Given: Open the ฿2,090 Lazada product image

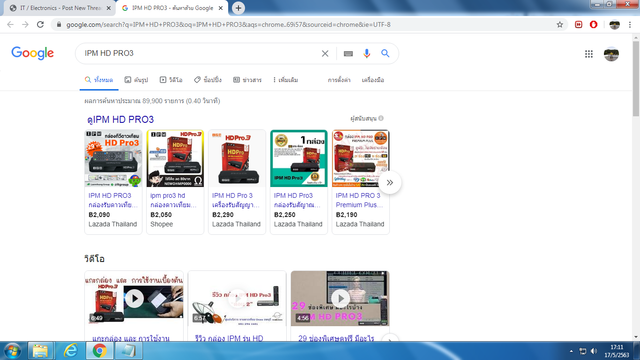Looking at the screenshot, I should pyautogui.click(x=113, y=158).
